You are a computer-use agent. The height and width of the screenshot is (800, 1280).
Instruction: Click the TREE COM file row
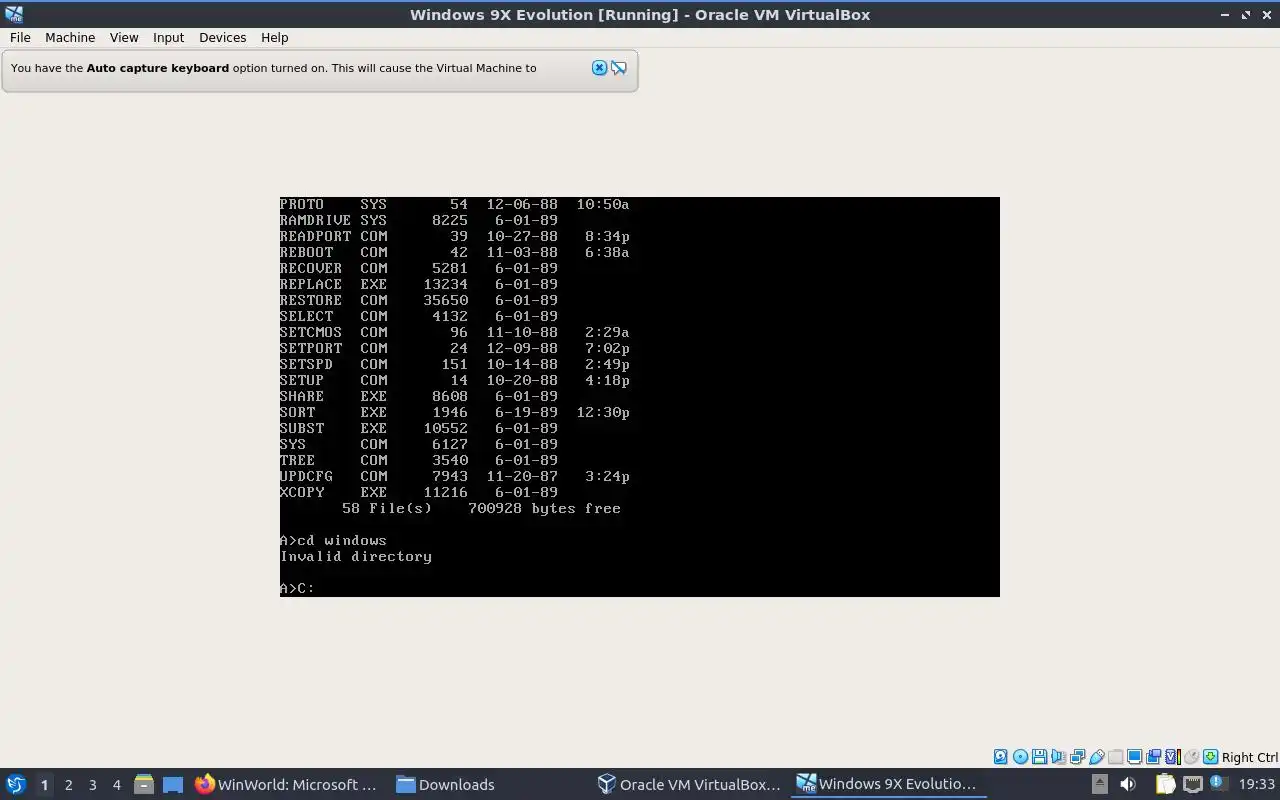coord(419,460)
